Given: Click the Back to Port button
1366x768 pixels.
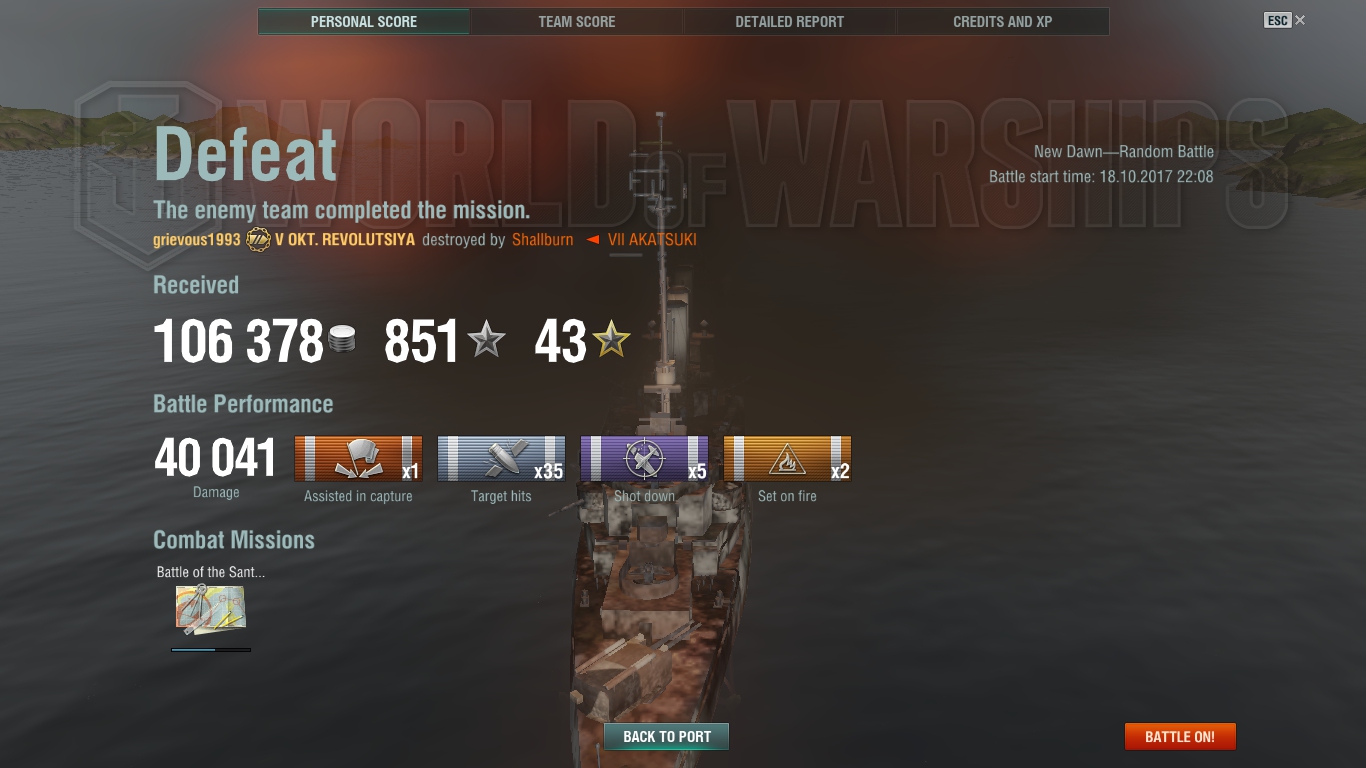Looking at the screenshot, I should click(667, 737).
